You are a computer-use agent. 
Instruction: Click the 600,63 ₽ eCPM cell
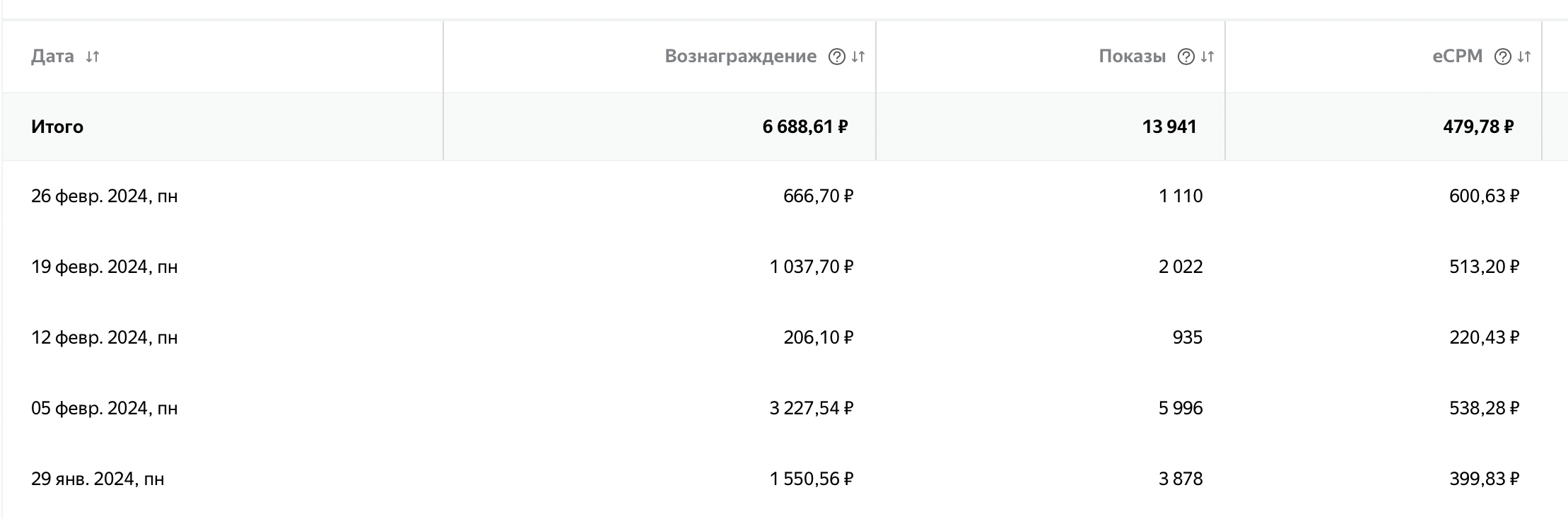pyautogui.click(x=1483, y=196)
